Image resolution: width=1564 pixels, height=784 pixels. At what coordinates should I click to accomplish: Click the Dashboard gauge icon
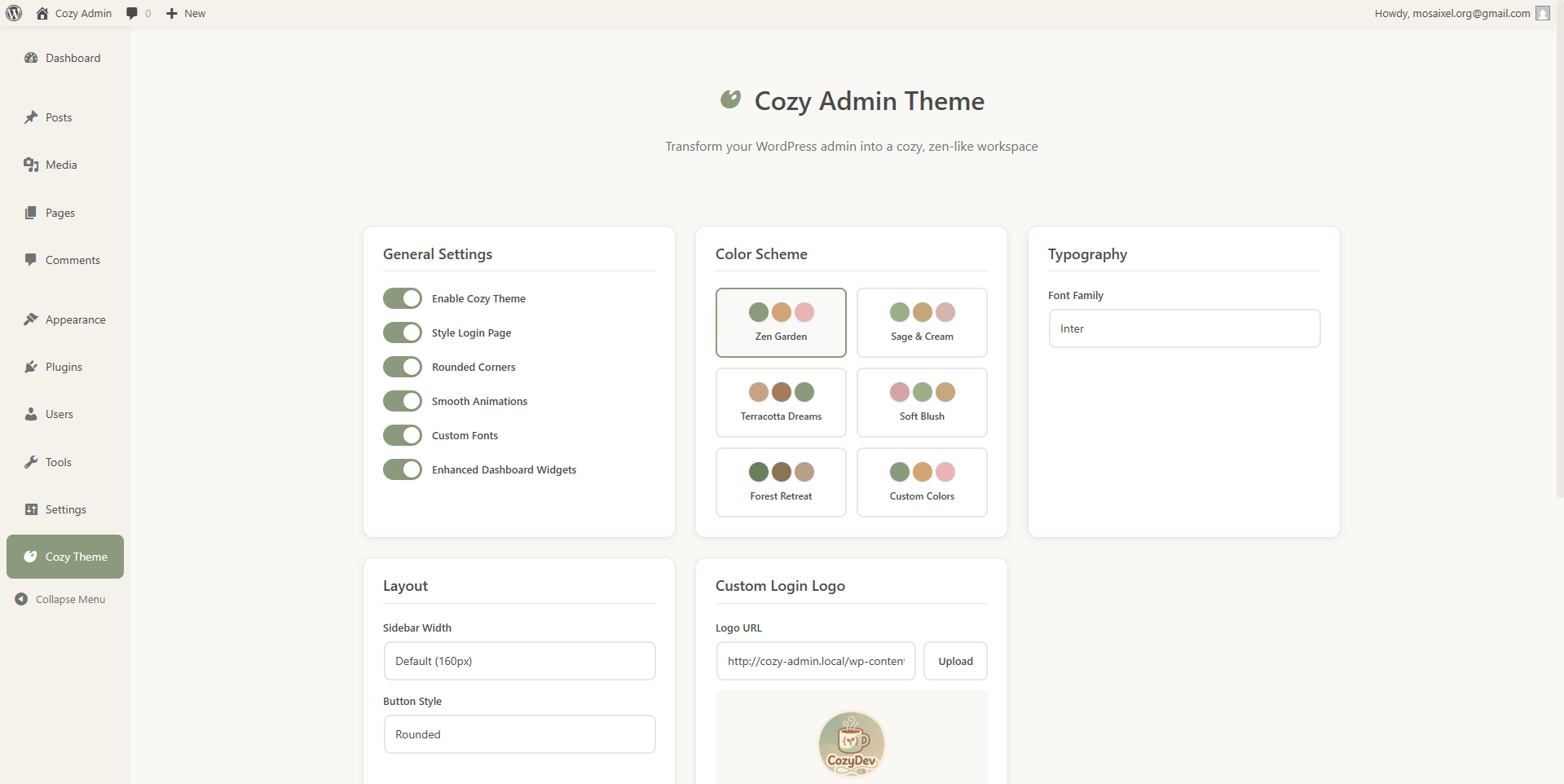pos(31,58)
